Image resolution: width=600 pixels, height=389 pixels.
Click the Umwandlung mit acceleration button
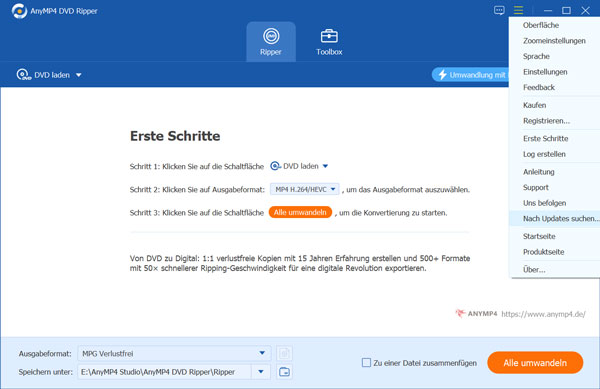point(471,75)
